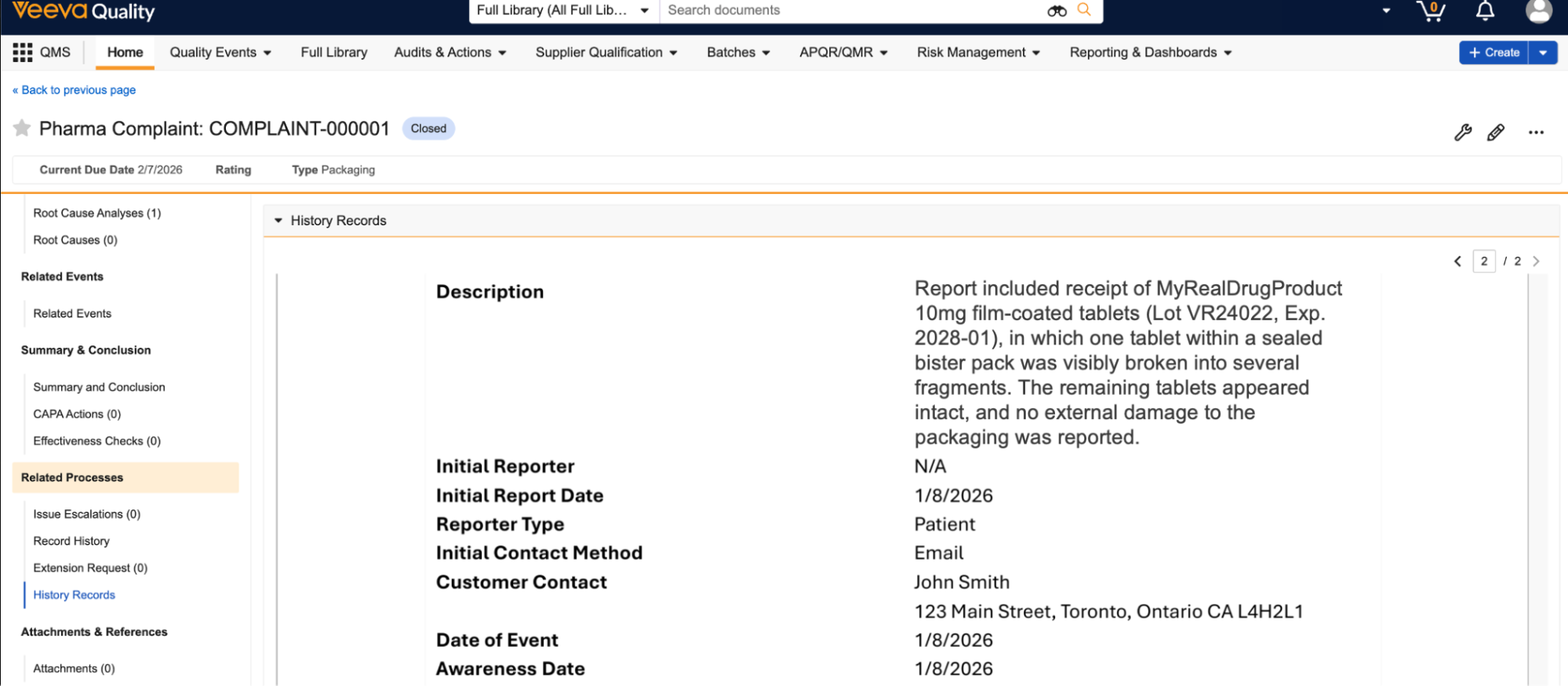Open the QMS app launcher grid
The height and width of the screenshot is (686, 1568).
pos(22,53)
